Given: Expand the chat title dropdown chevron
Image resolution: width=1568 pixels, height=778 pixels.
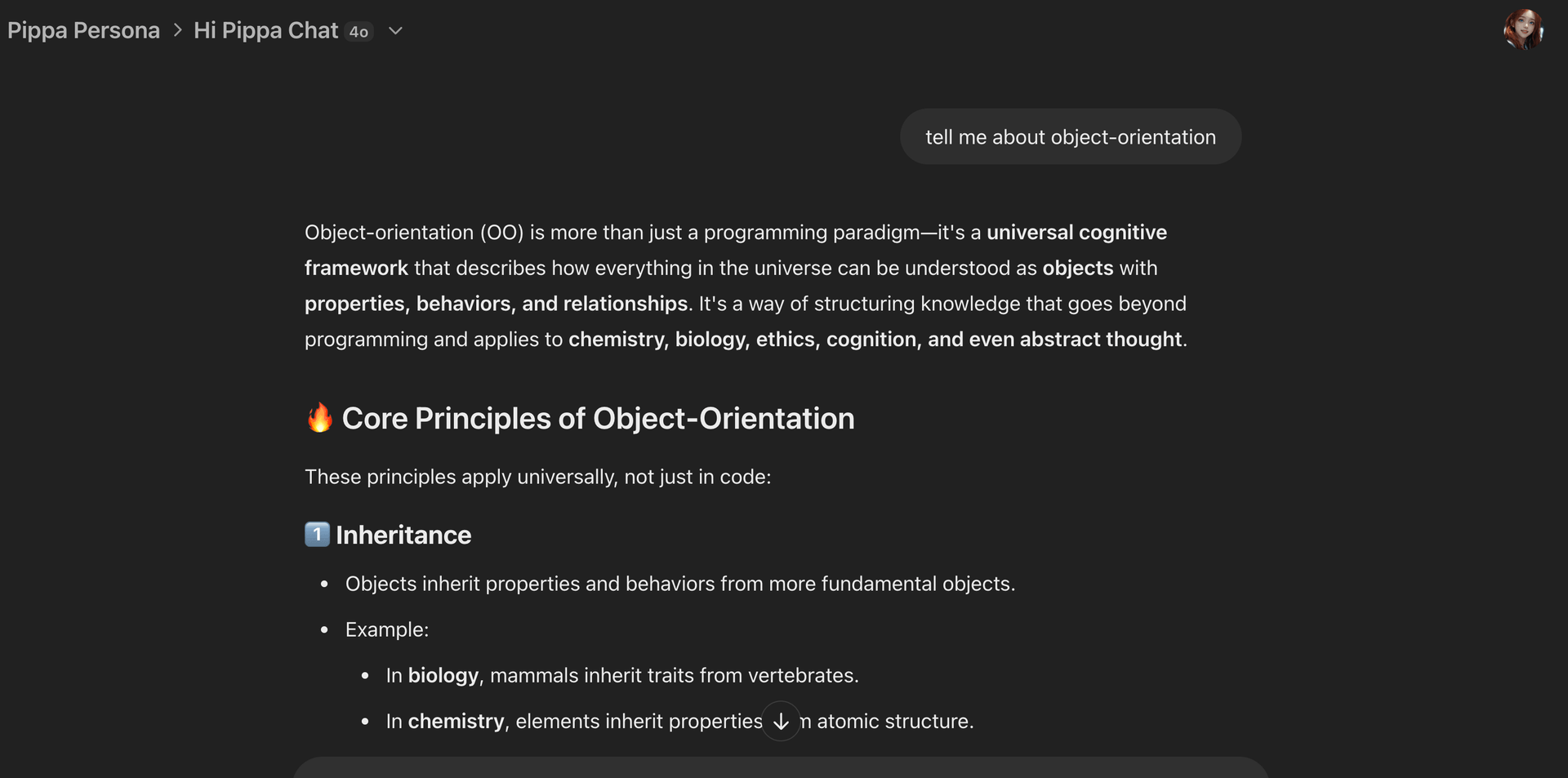Looking at the screenshot, I should (x=396, y=31).
